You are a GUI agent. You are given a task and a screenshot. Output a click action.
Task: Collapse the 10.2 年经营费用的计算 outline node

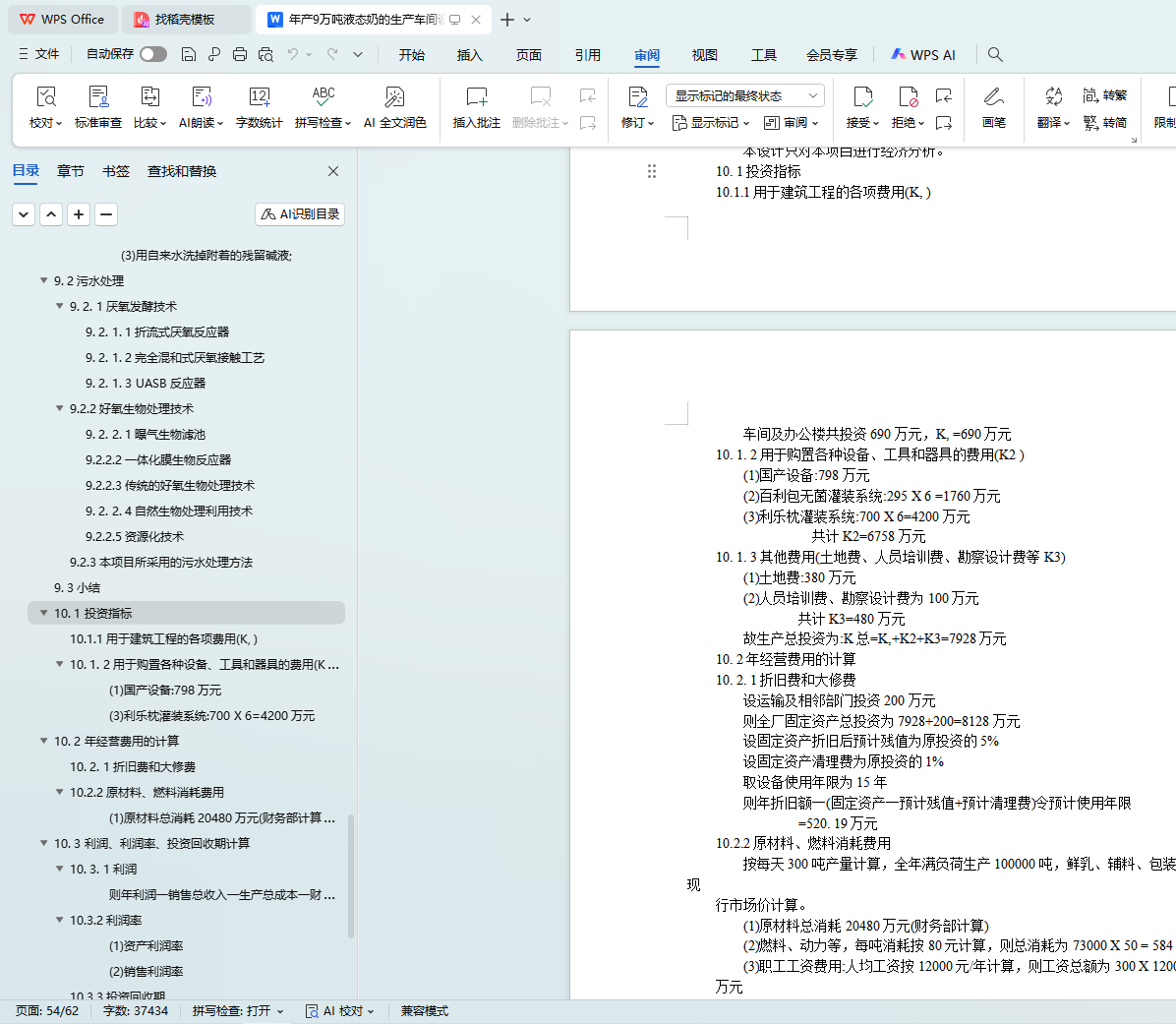(43, 741)
